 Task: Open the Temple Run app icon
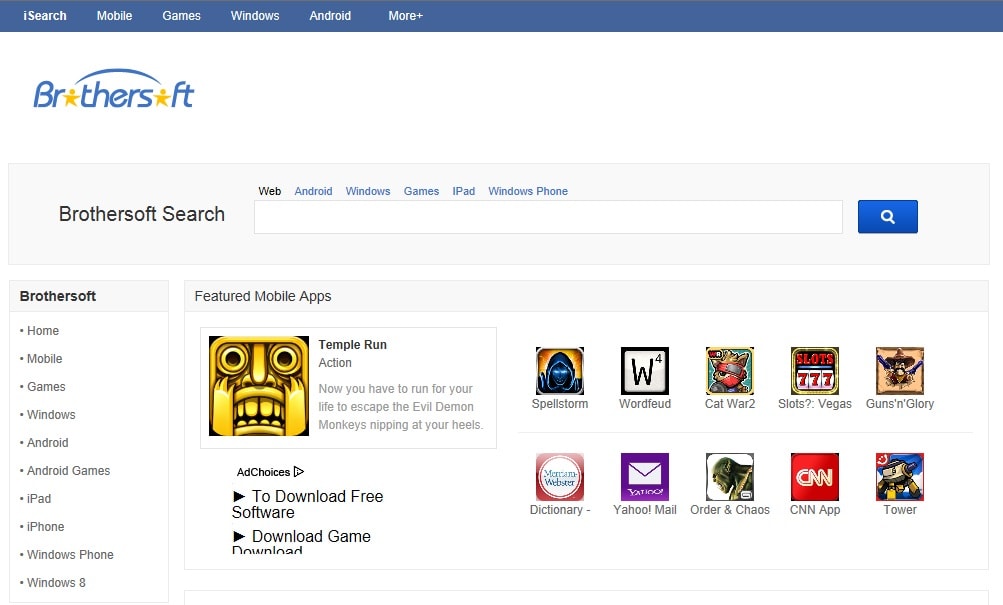[258, 386]
